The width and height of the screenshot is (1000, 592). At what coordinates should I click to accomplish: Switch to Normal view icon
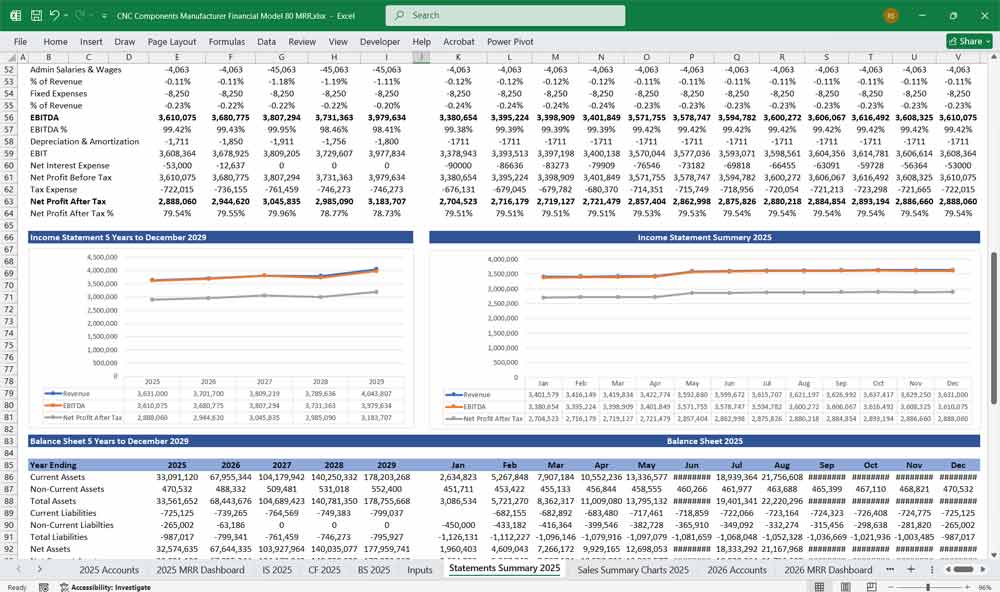820,587
